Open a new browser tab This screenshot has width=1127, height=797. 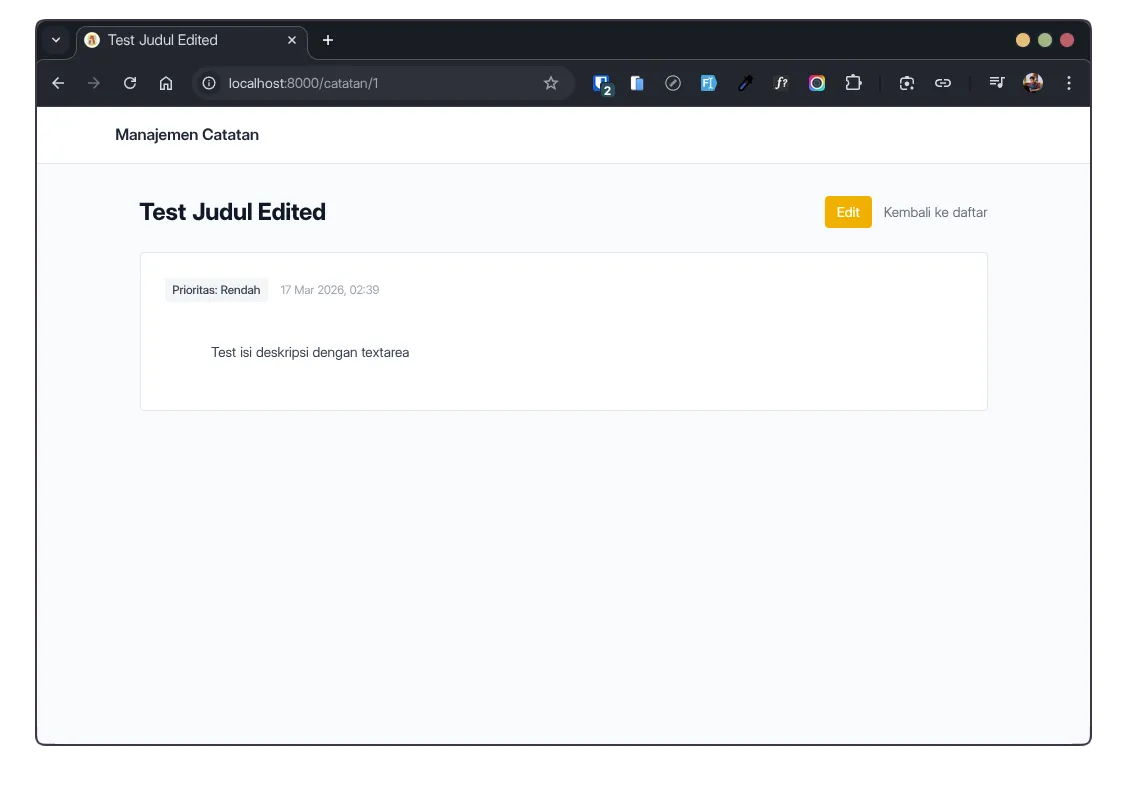328,40
